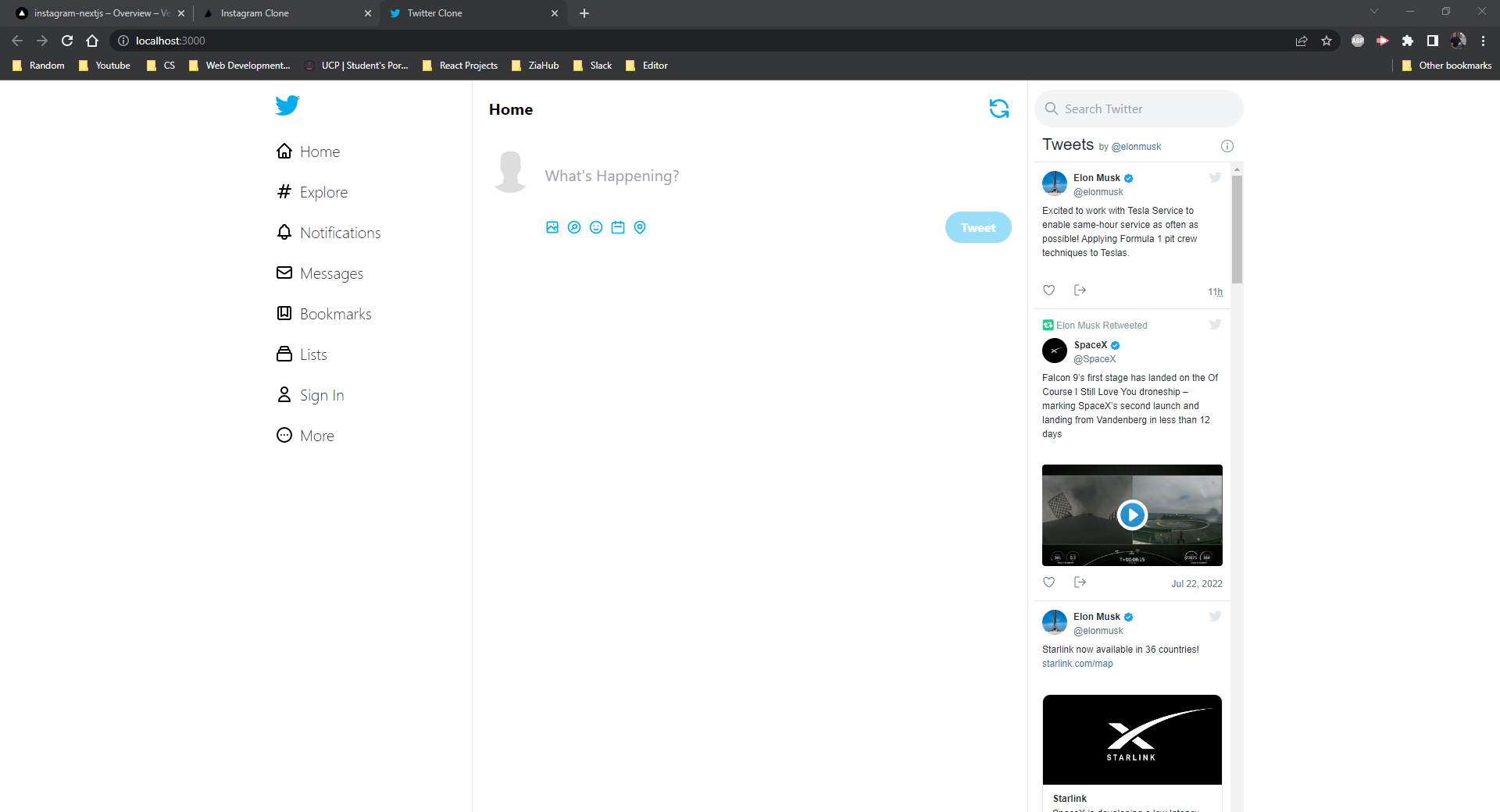Image resolution: width=1500 pixels, height=812 pixels.
Task: Click the Twitter bird on retweeted SpaceX tweet
Action: click(1215, 324)
